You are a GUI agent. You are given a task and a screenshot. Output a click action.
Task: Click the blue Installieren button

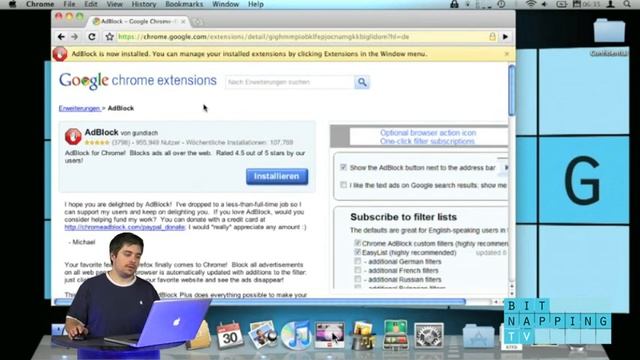click(x=277, y=176)
